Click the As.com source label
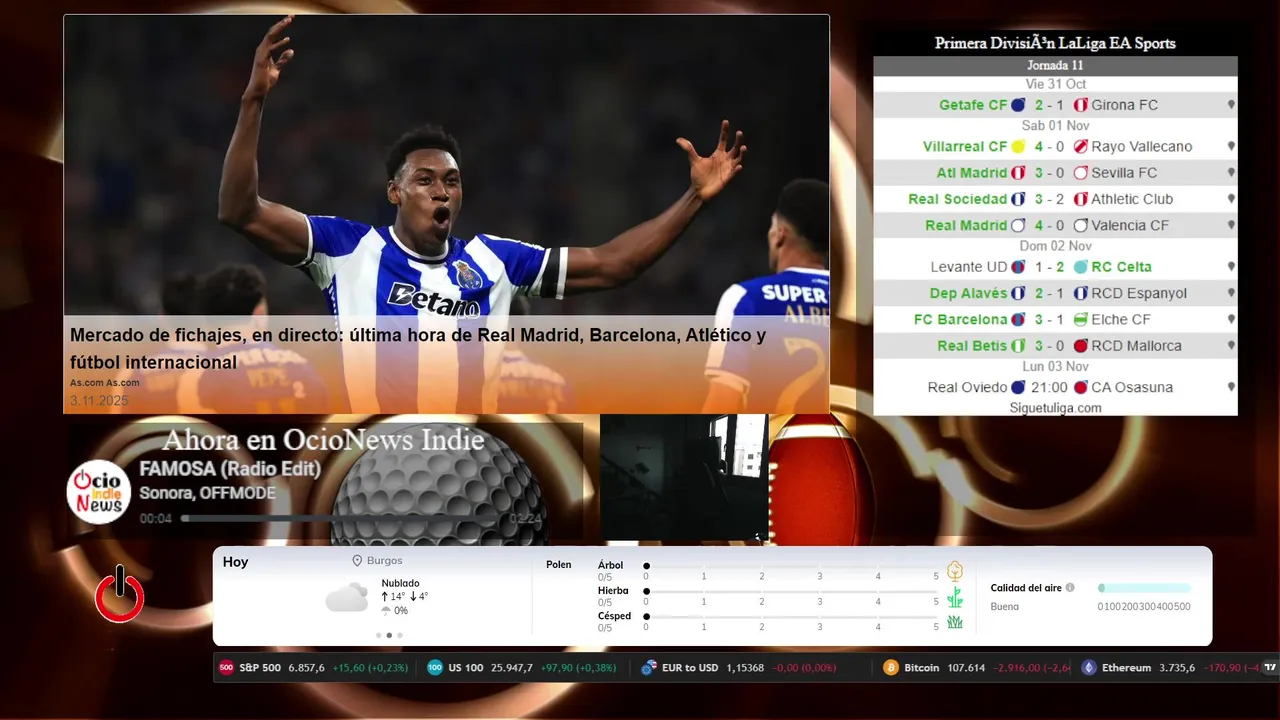Viewport: 1280px width, 720px height. pos(105,383)
